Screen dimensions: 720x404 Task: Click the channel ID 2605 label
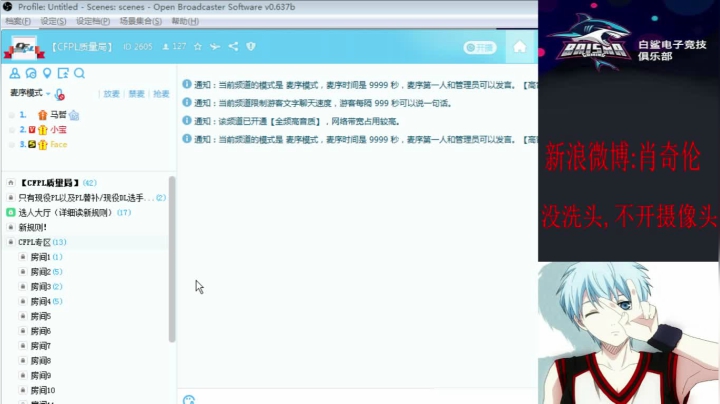(x=137, y=47)
